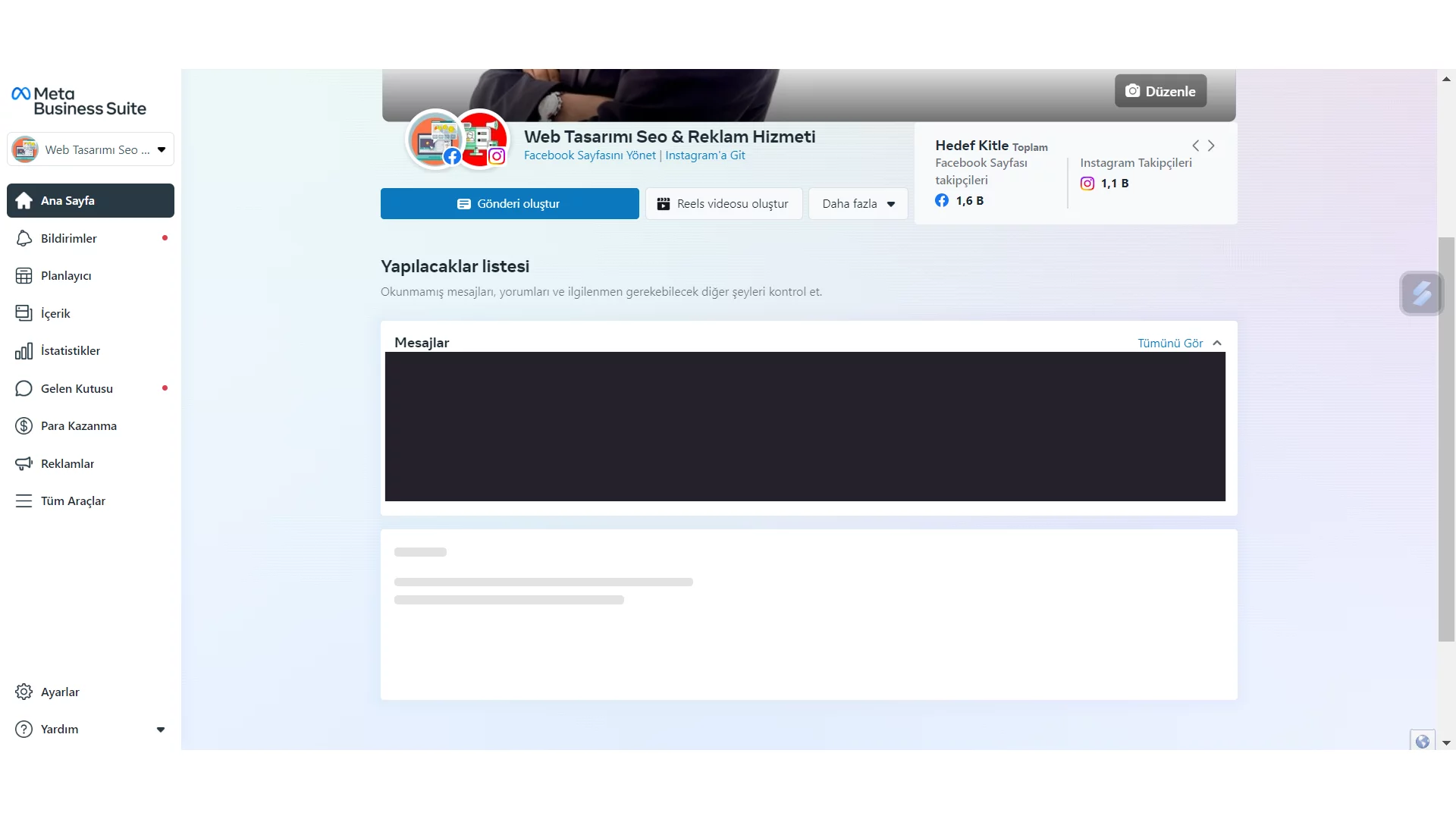Screen dimensions: 1456x819
Task: Open Tüm Araçlar menu item
Action: [73, 500]
